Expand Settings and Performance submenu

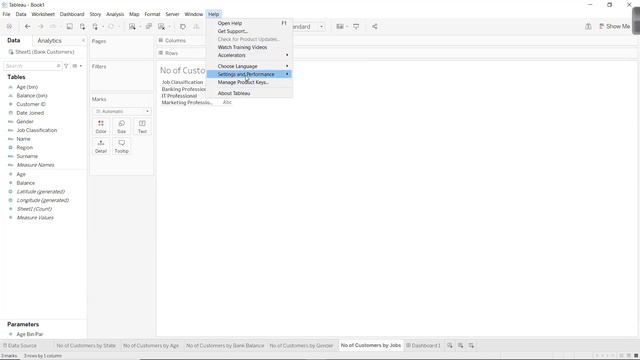(x=249, y=74)
